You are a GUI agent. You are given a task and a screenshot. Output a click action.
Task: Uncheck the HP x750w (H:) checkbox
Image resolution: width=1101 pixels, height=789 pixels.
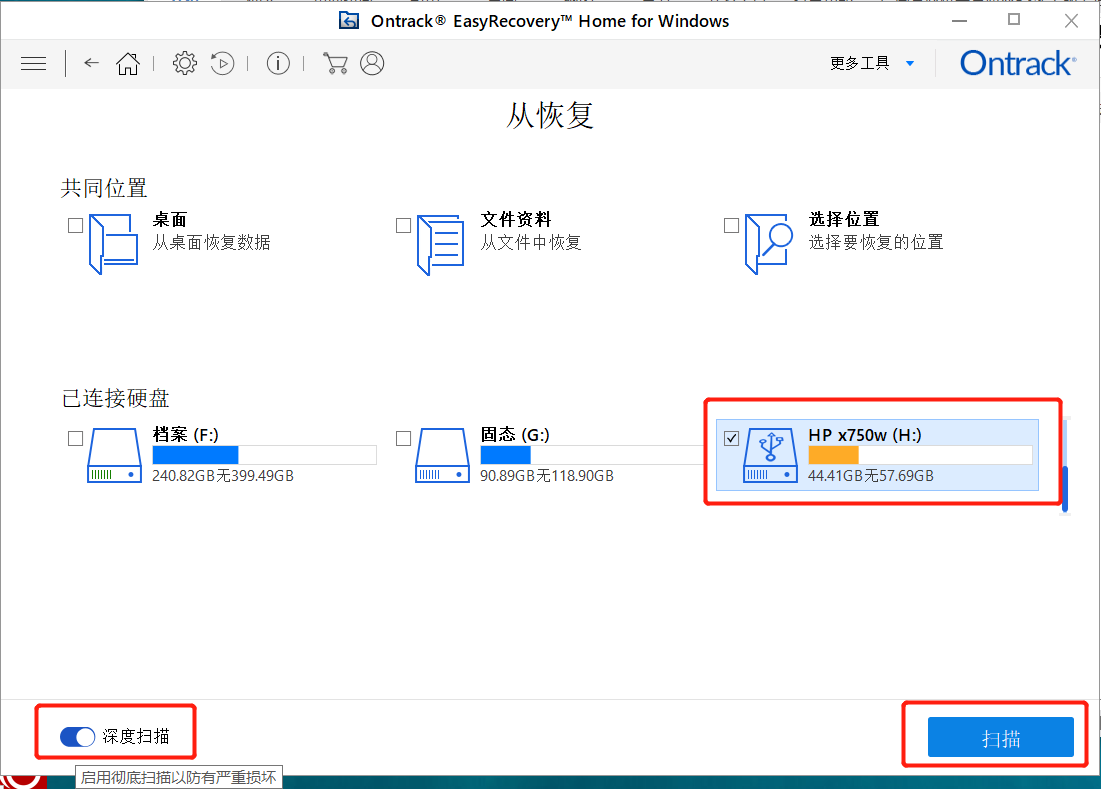731,438
